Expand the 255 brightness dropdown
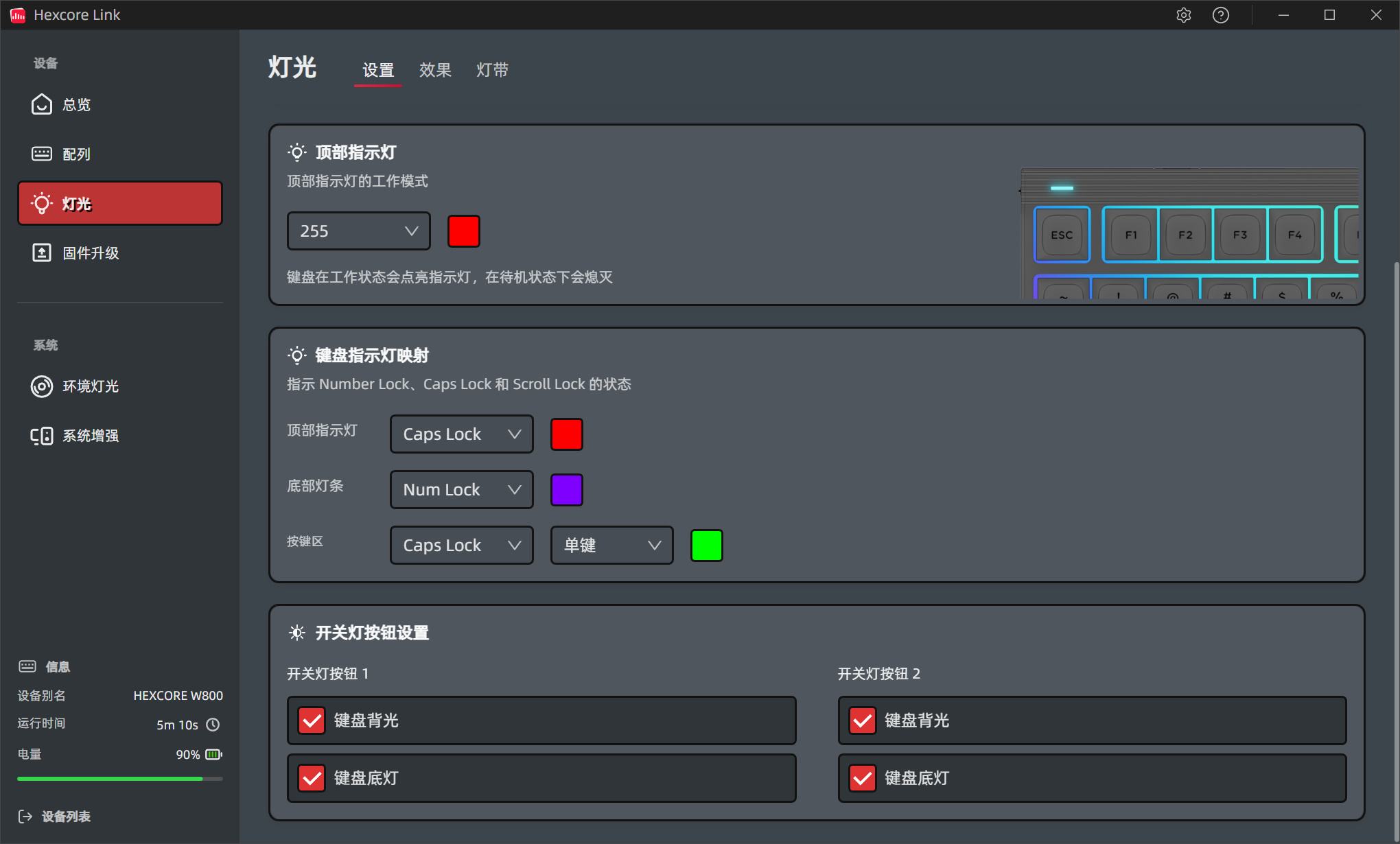The height and width of the screenshot is (844, 1400). (x=358, y=231)
